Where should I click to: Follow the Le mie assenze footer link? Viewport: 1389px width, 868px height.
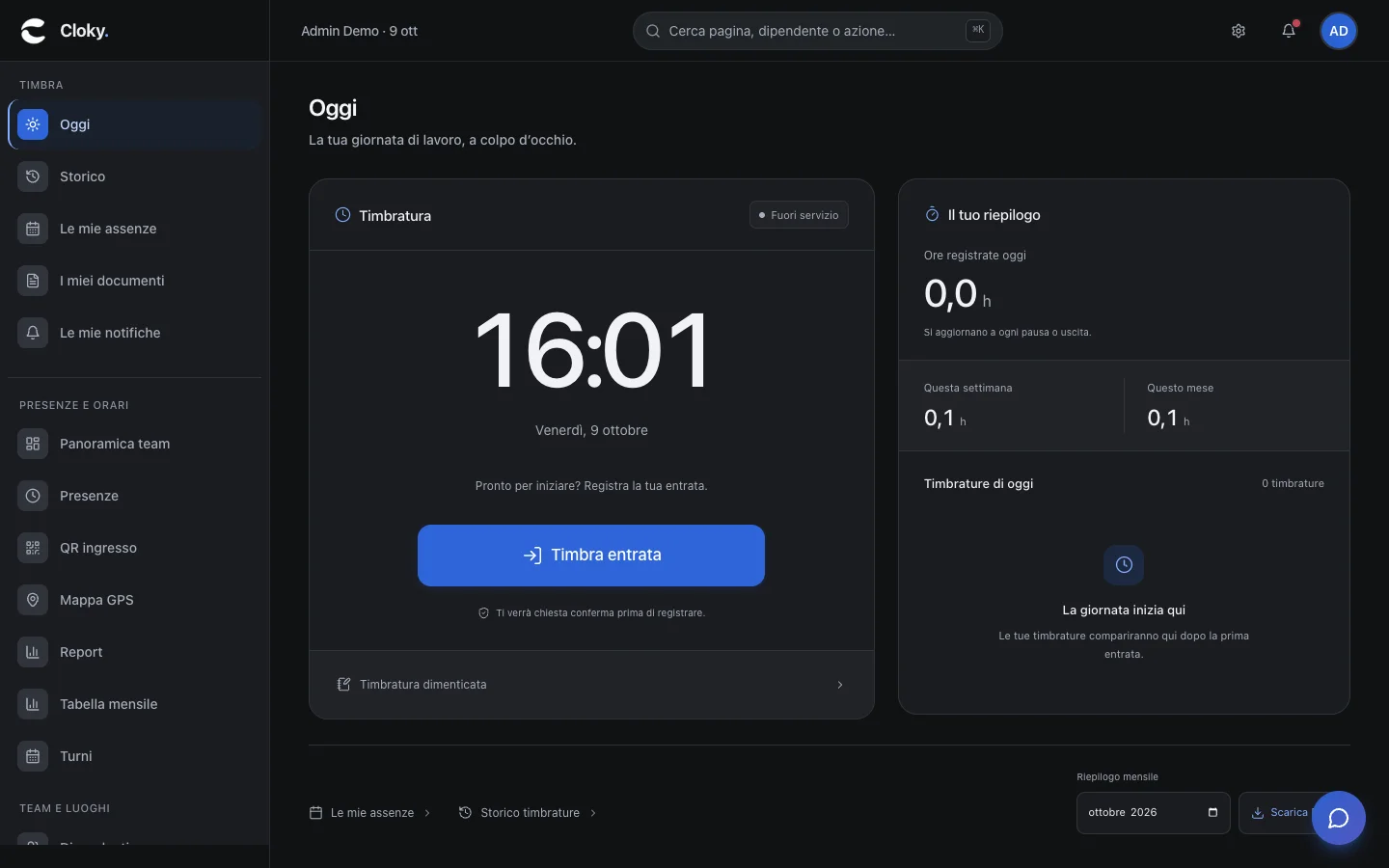click(370, 813)
